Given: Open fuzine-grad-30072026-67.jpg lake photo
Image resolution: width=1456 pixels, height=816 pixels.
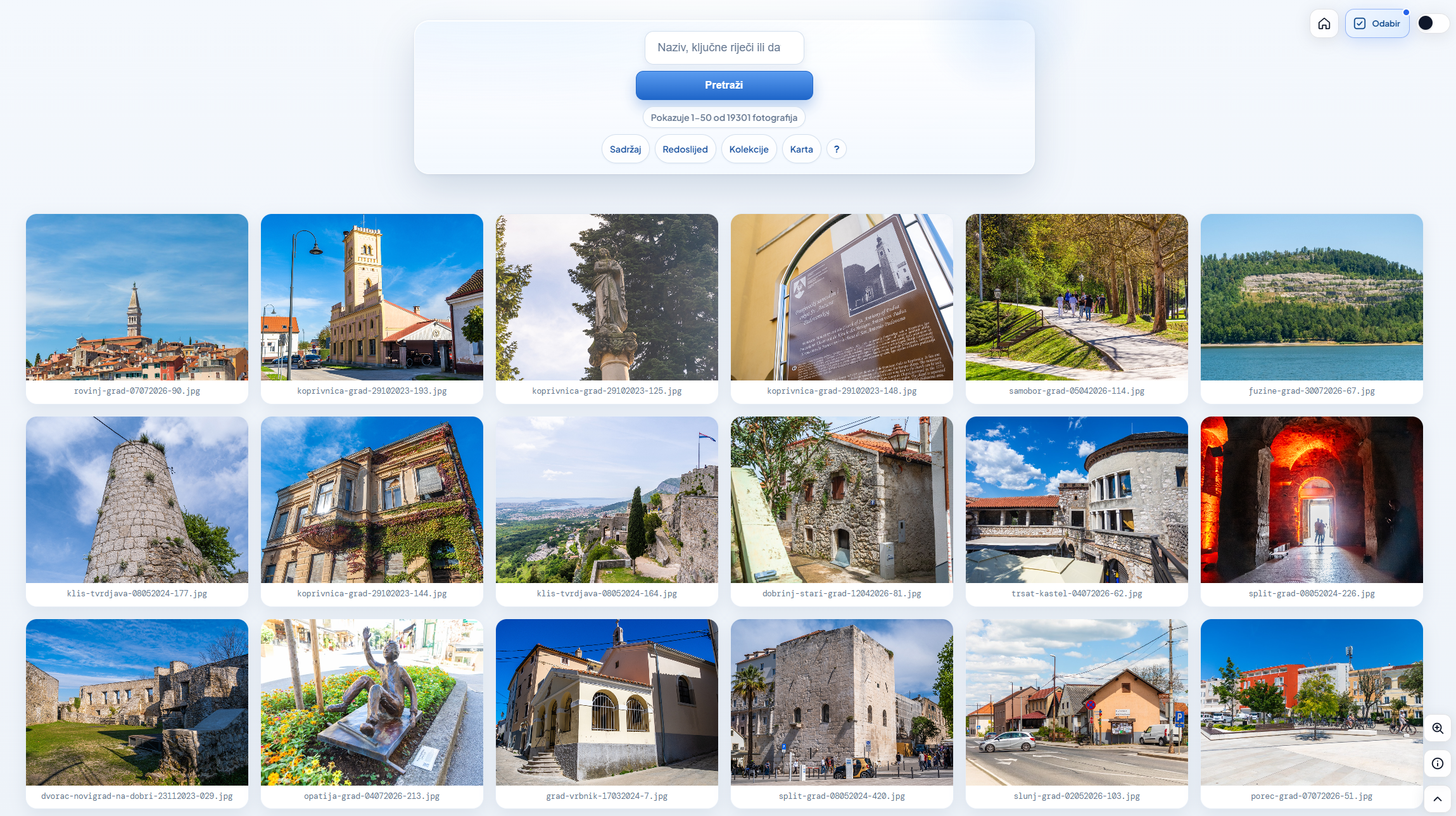Looking at the screenshot, I should tap(1312, 297).
